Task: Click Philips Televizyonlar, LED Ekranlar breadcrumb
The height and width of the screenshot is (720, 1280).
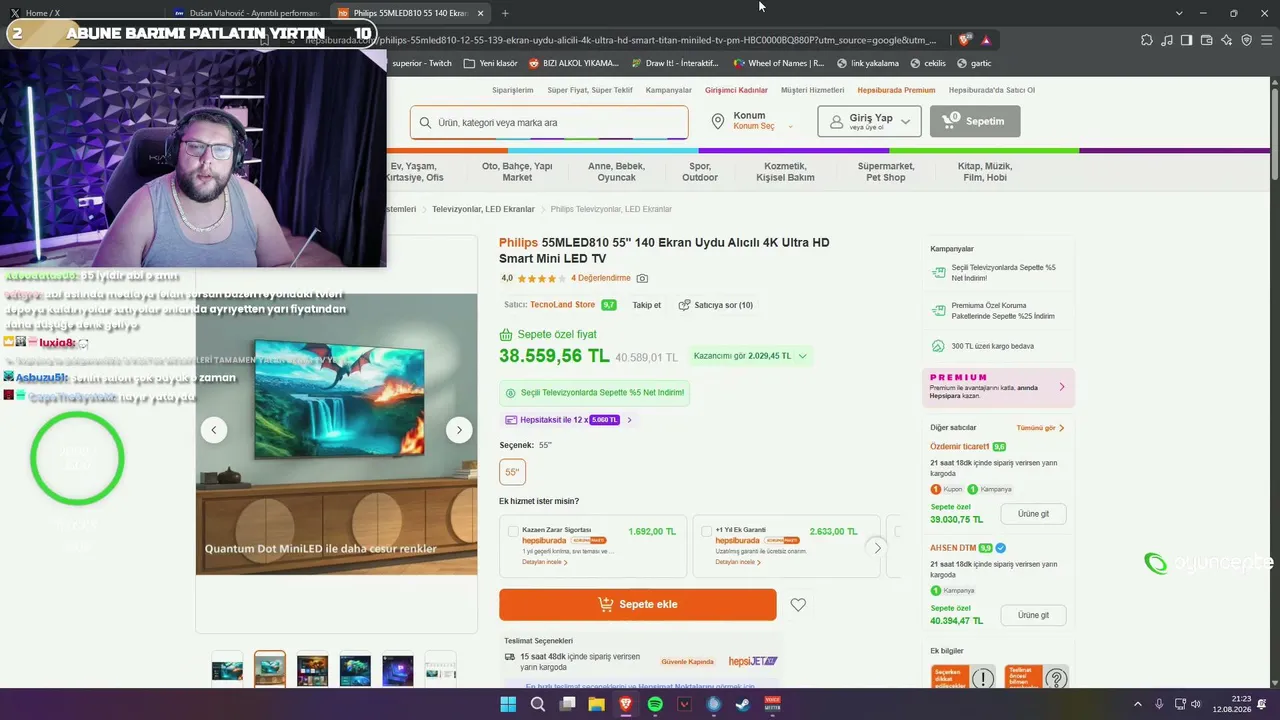Action: [x=611, y=209]
